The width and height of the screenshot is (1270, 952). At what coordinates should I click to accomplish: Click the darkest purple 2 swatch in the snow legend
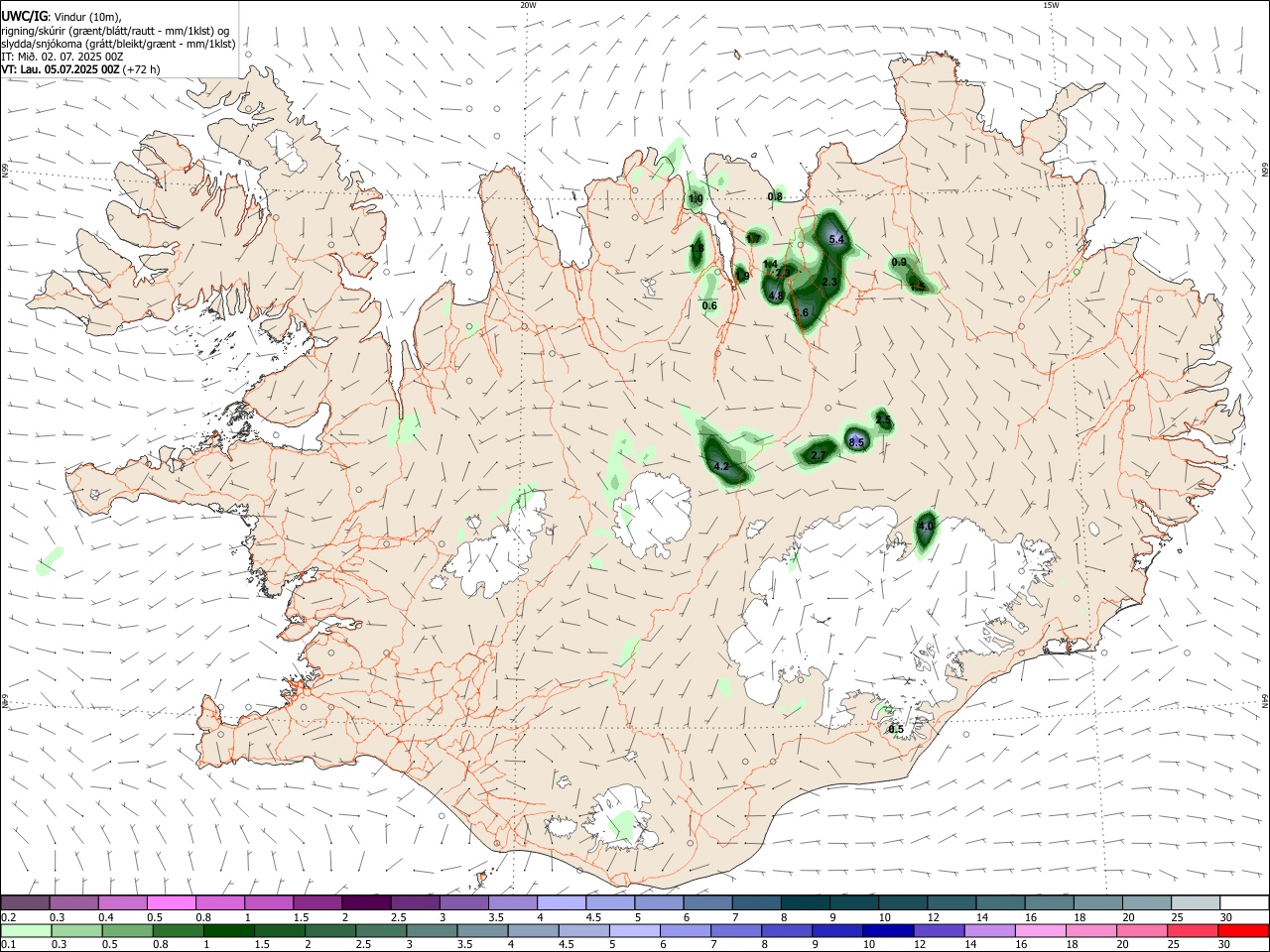pos(366,902)
